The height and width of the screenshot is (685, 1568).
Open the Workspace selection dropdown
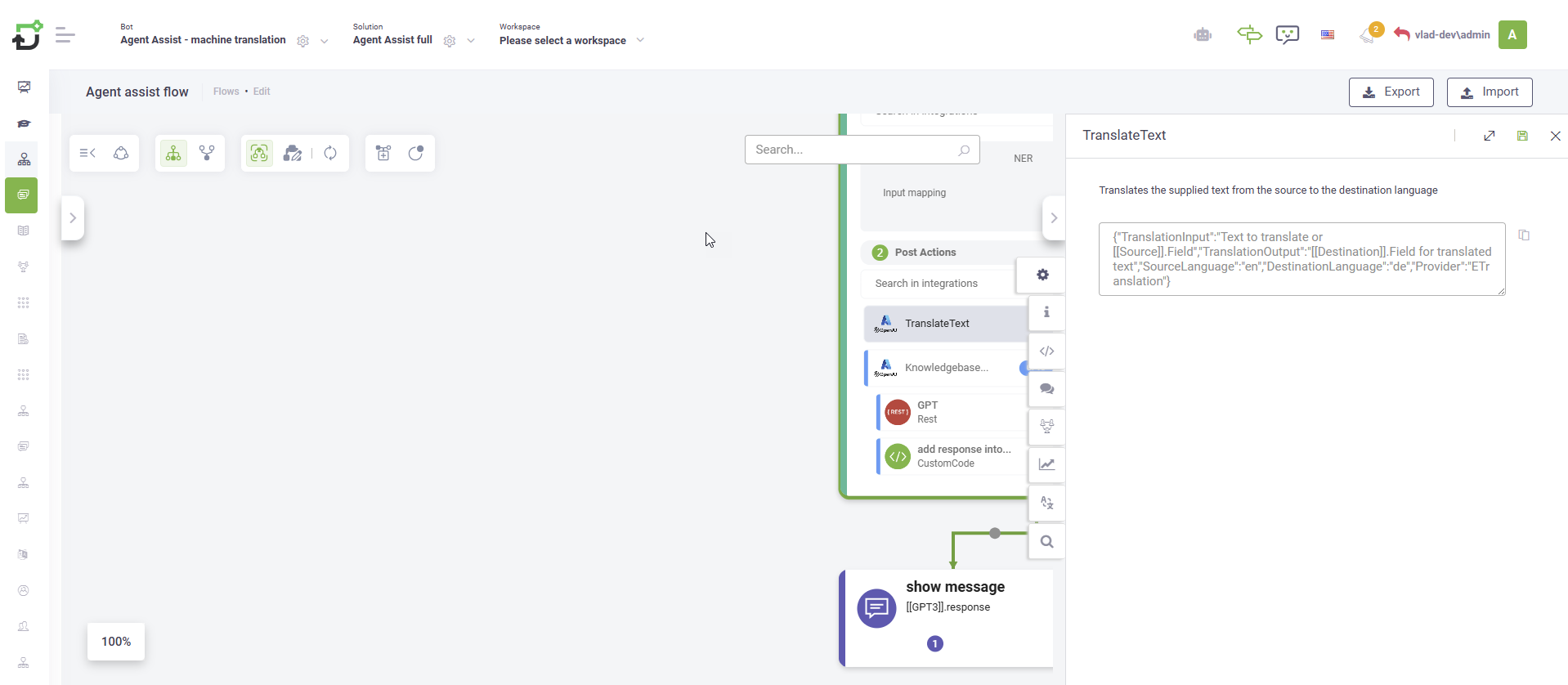(x=640, y=40)
